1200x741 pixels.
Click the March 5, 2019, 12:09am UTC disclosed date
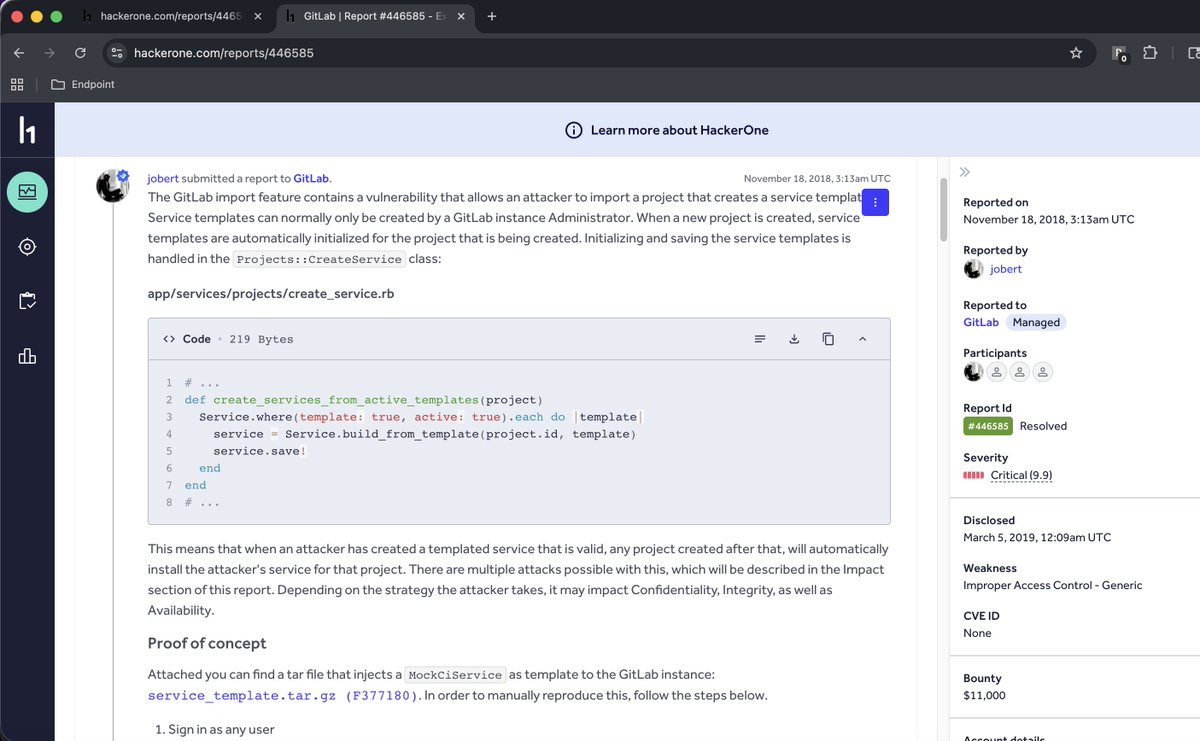point(1037,537)
